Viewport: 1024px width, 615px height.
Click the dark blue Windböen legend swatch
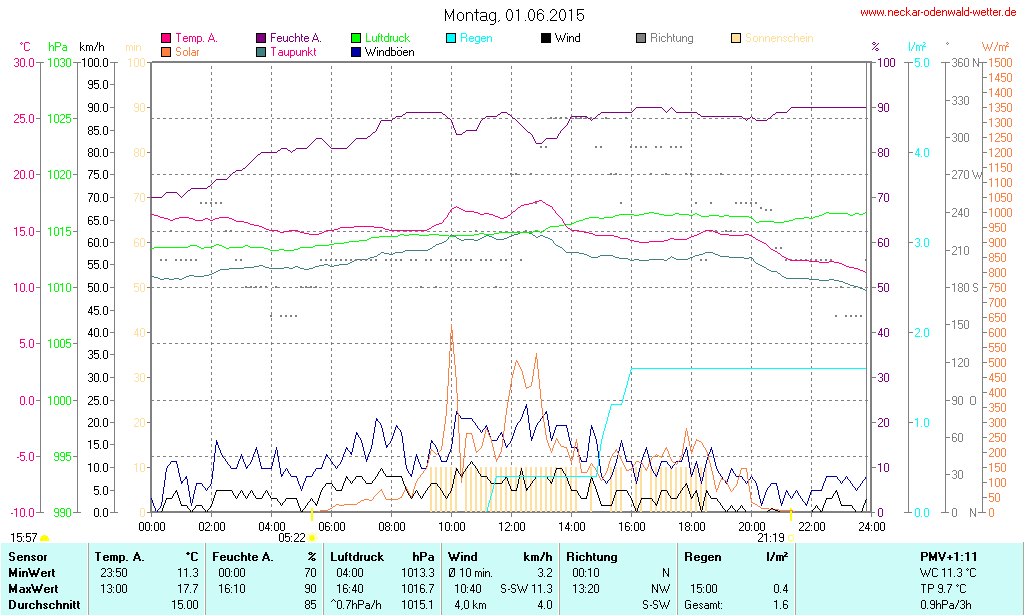click(x=357, y=51)
